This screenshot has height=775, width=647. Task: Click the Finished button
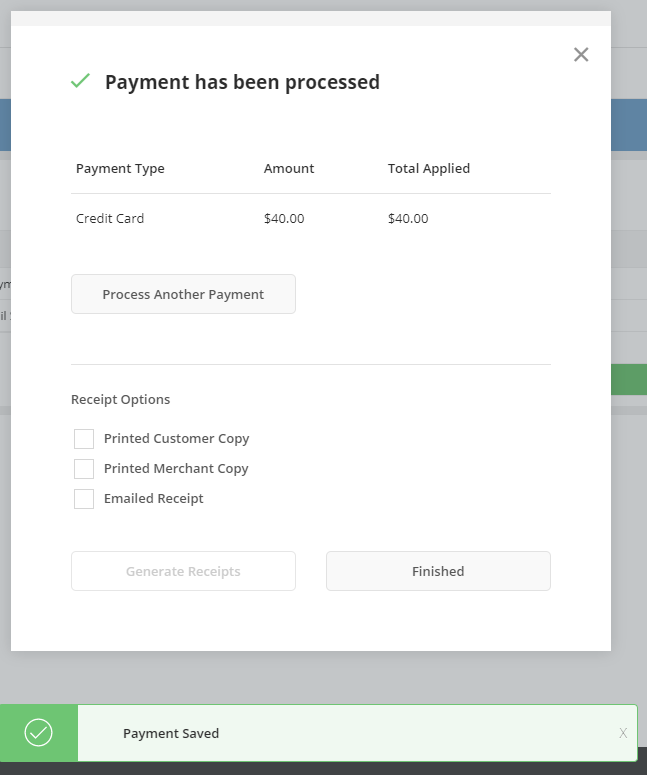tap(438, 571)
